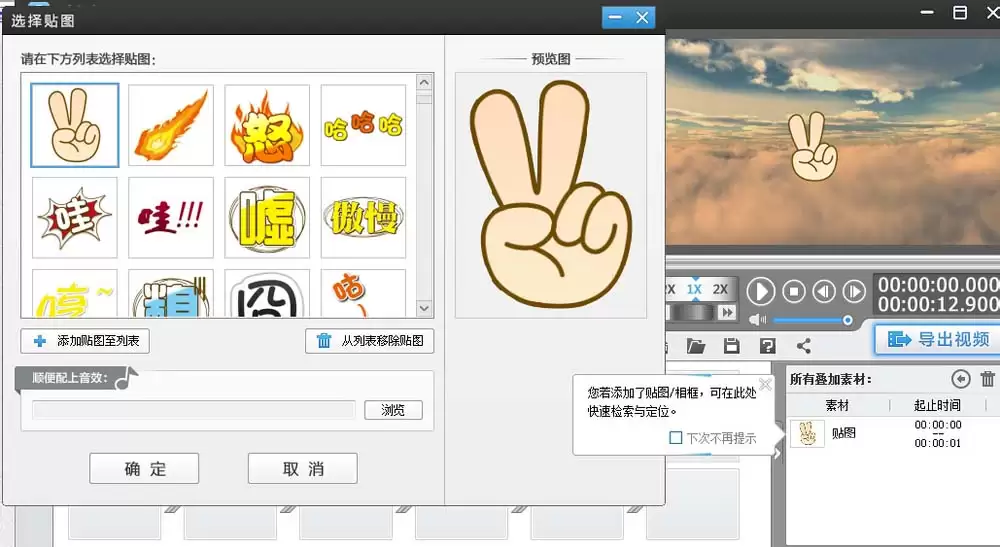Check the 下次不再提示 checkbox
Image resolution: width=1000 pixels, height=547 pixels.
tap(675, 438)
